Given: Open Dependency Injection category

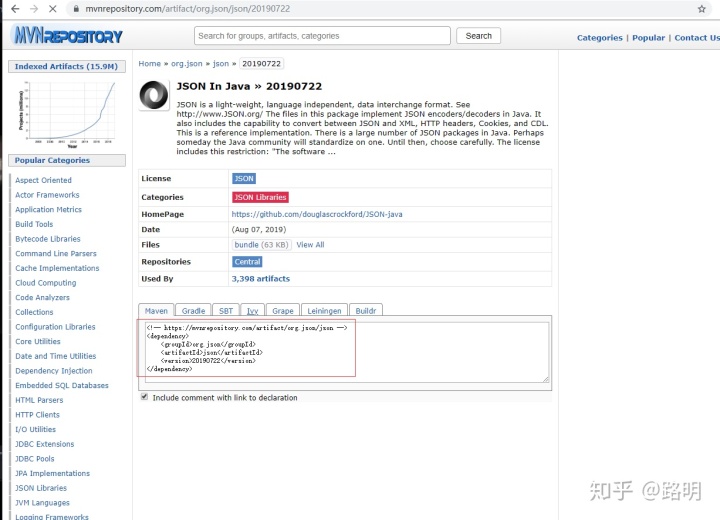Looking at the screenshot, I should pos(54,371).
